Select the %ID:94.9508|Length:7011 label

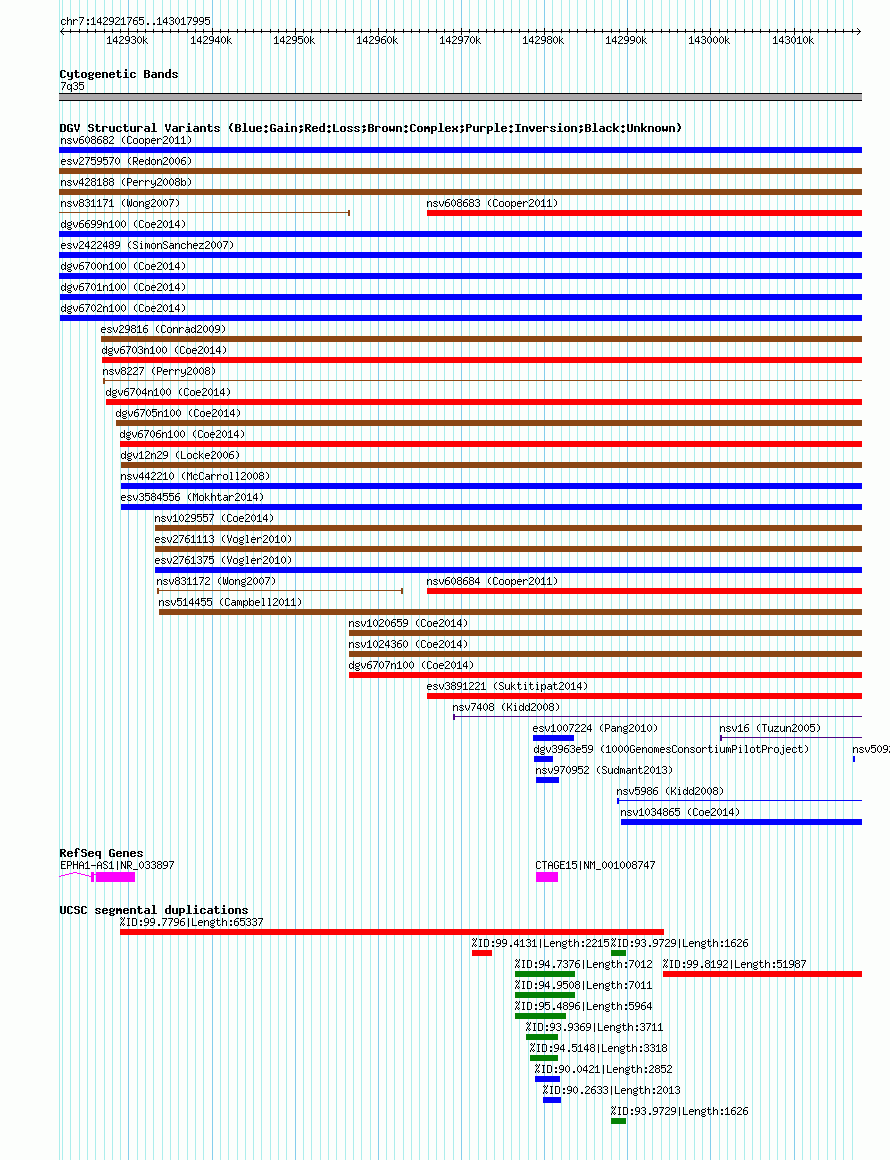pos(584,985)
